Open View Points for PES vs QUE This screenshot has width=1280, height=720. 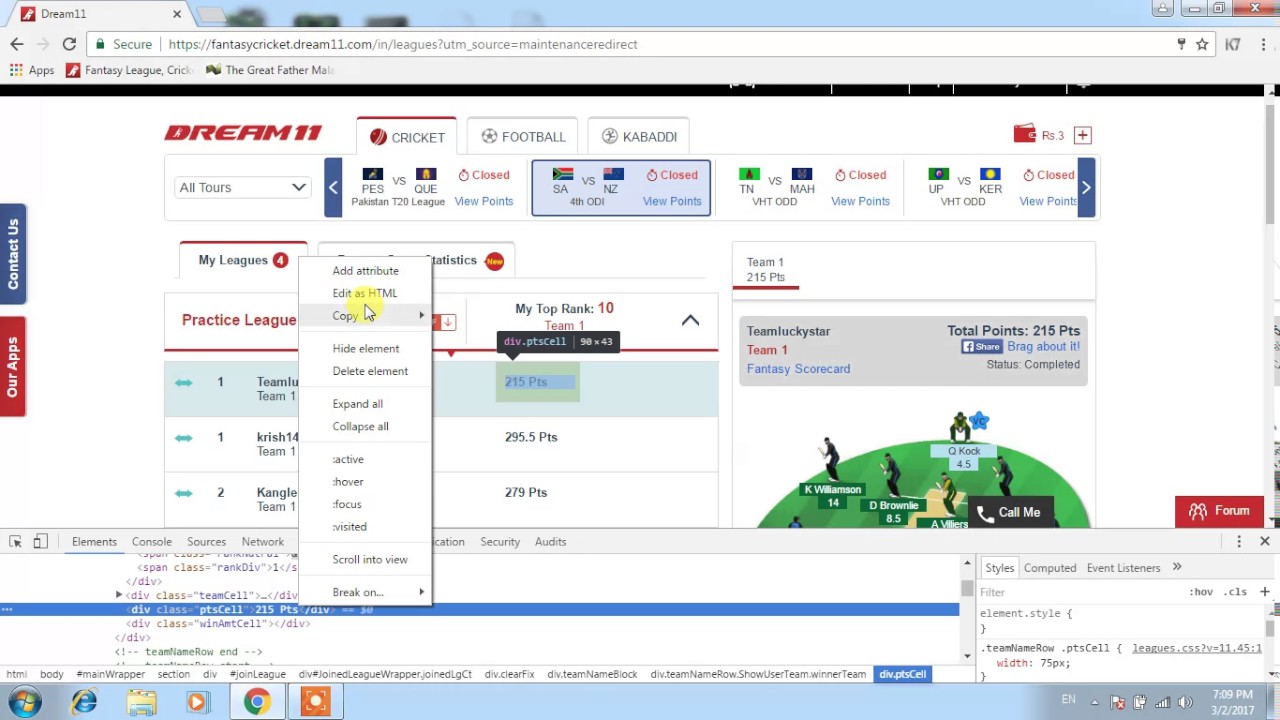tap(484, 201)
